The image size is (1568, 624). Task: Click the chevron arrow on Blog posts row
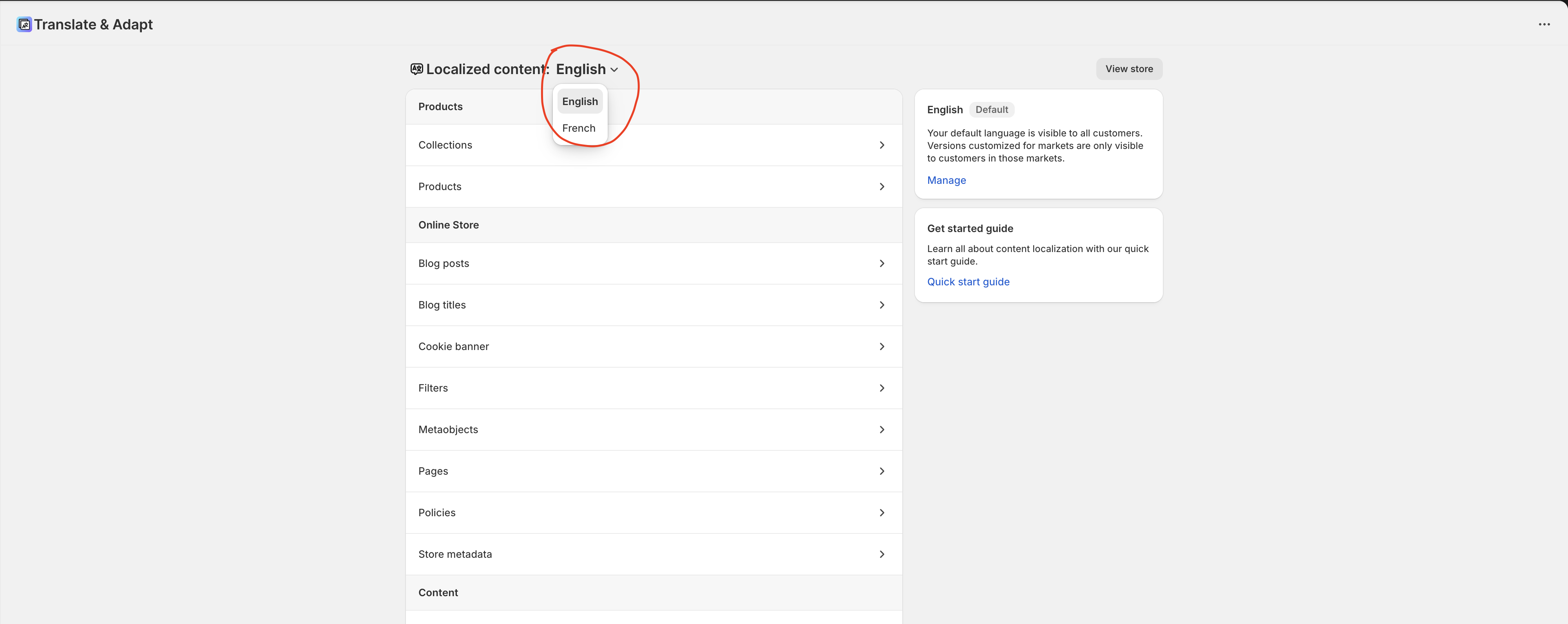click(882, 264)
